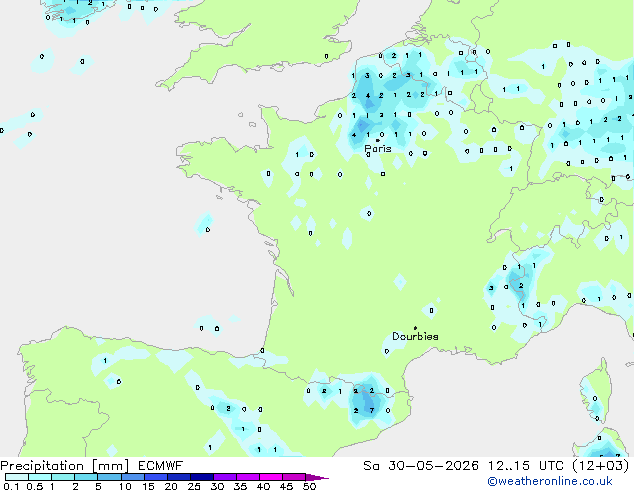634x490 pixels.
Task: Pick the magenta swatch between 40 and 45
Action: 271,477
